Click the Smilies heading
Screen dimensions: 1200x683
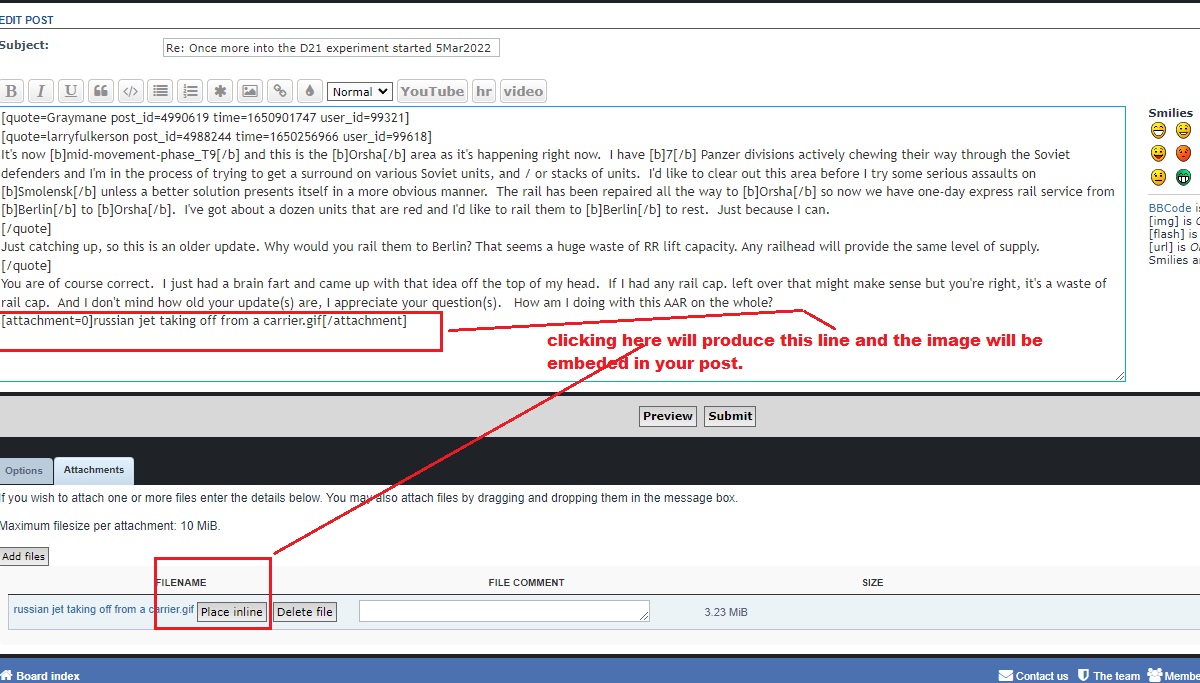pos(1170,113)
